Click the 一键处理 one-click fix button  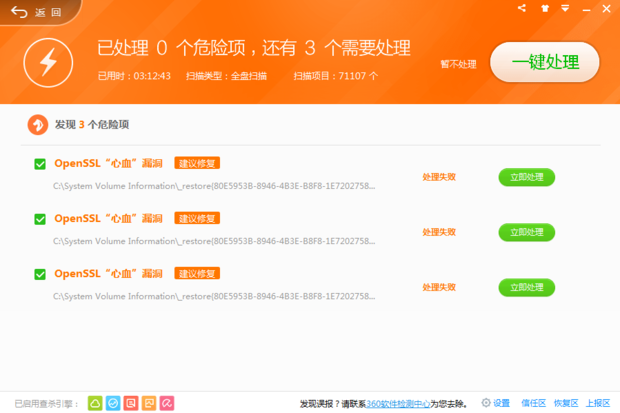click(544, 62)
